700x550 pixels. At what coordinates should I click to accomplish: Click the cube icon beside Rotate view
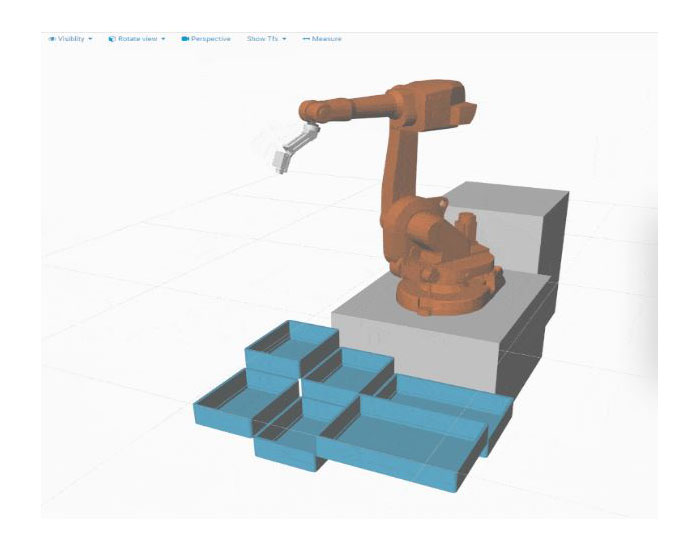tap(112, 39)
